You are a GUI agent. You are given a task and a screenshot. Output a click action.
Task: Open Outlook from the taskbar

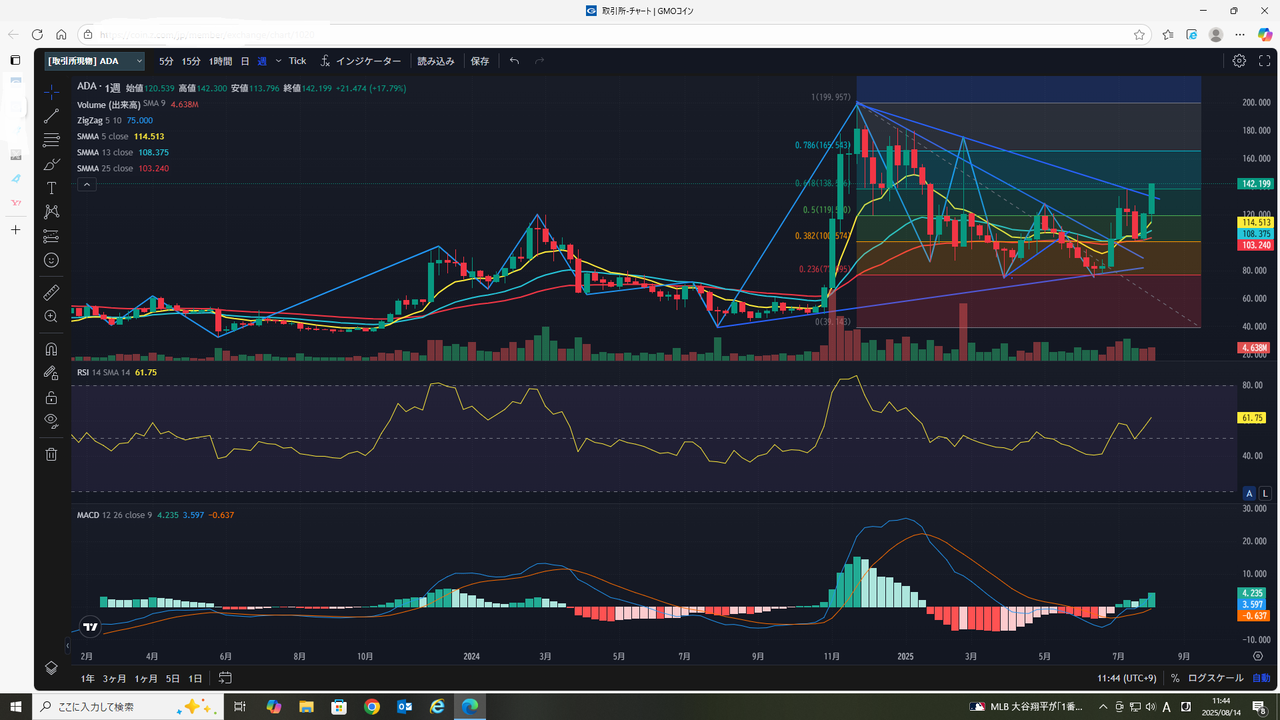pyautogui.click(x=405, y=706)
